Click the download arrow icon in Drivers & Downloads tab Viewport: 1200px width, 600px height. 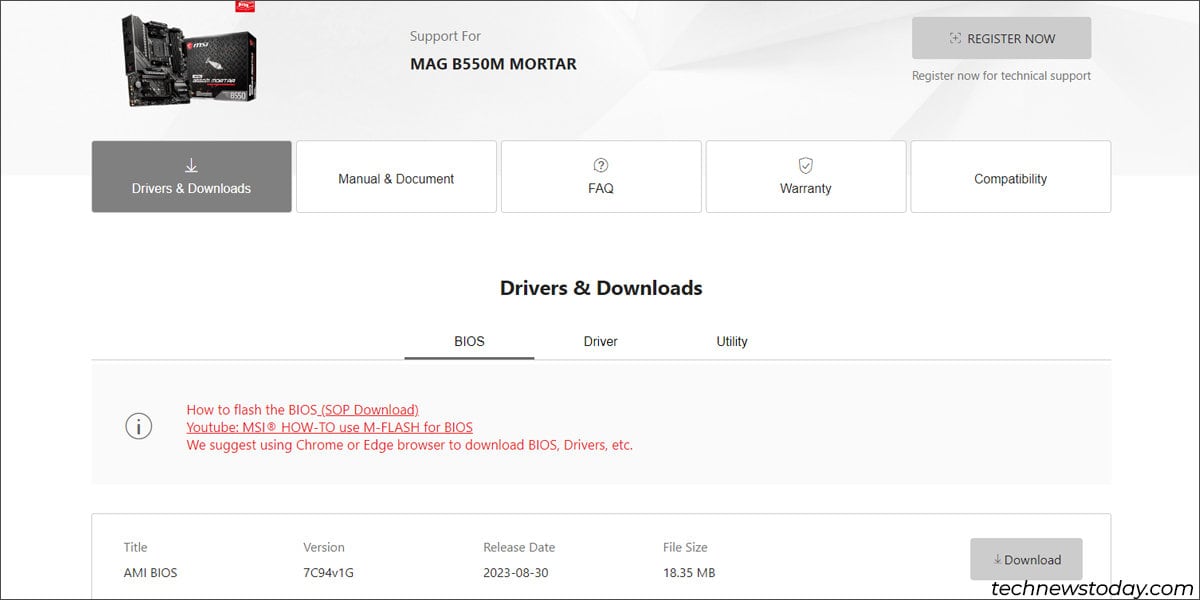pos(191,166)
